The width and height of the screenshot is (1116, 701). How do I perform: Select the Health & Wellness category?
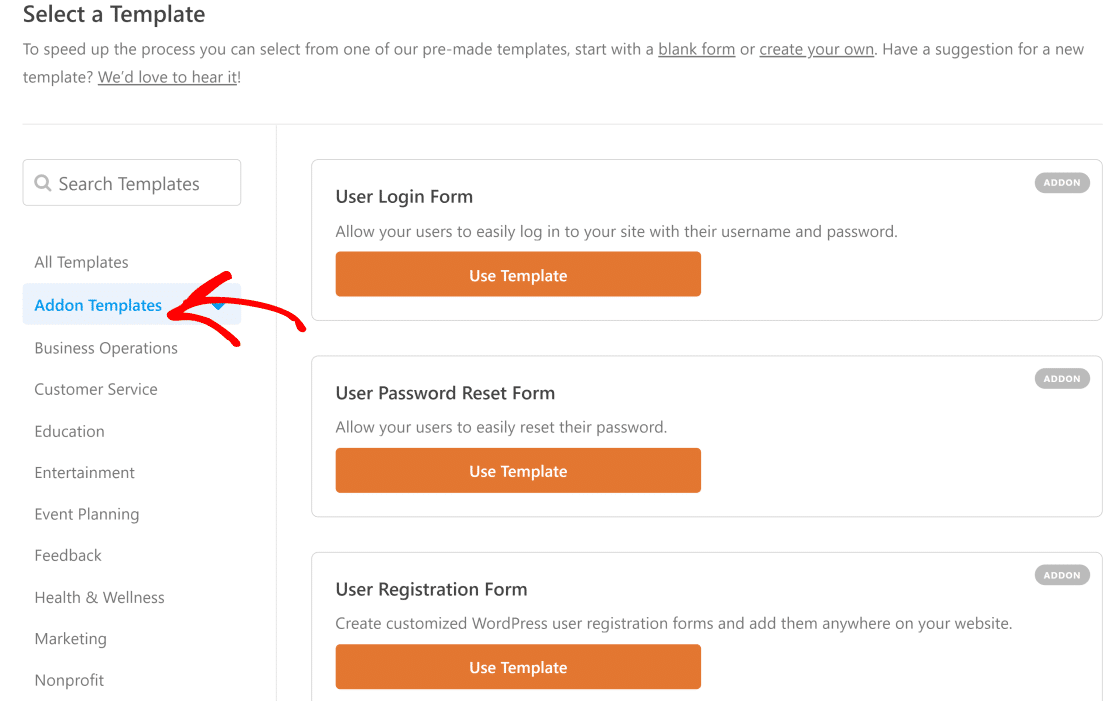point(99,597)
